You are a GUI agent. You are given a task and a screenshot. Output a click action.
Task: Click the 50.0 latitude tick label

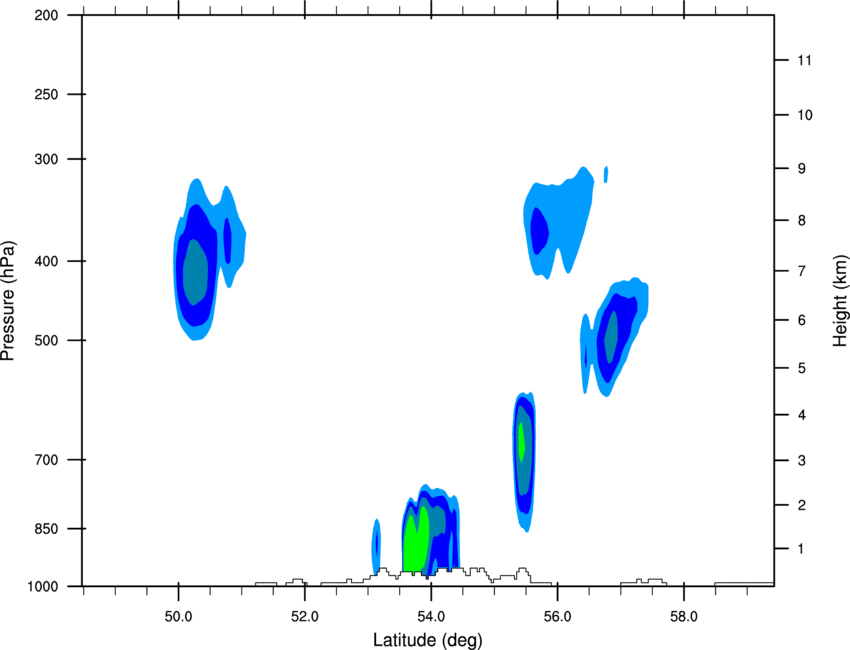(178, 617)
